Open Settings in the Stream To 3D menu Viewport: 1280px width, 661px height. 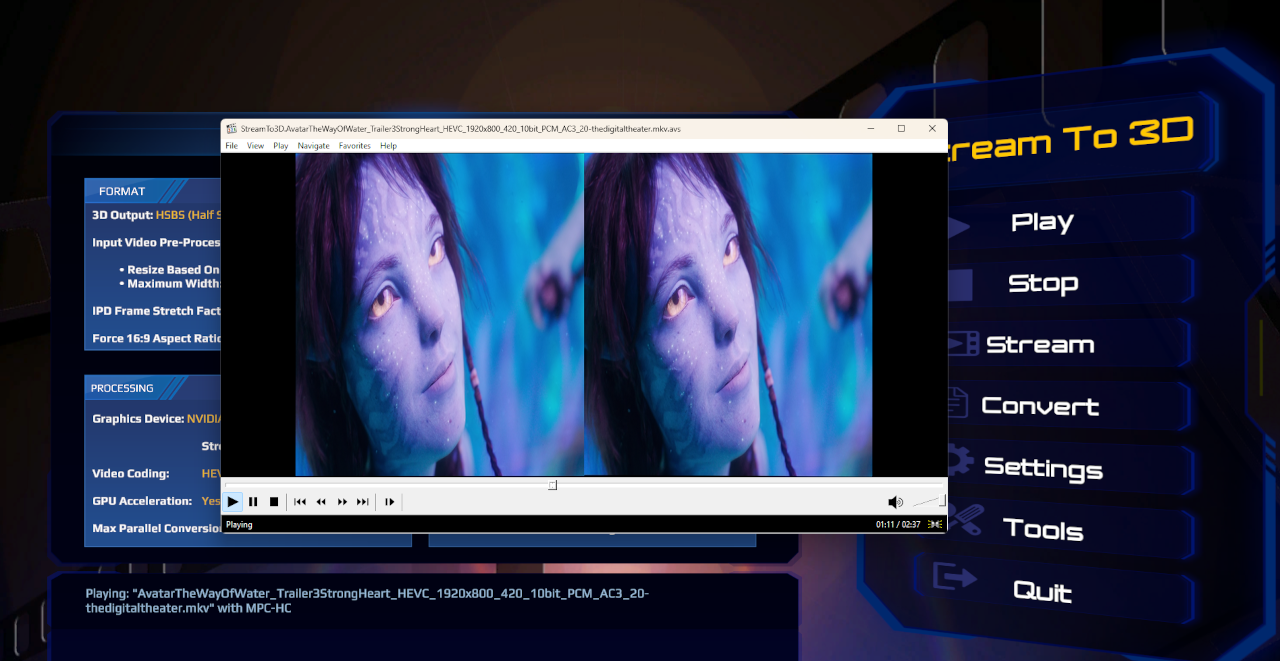(1043, 468)
